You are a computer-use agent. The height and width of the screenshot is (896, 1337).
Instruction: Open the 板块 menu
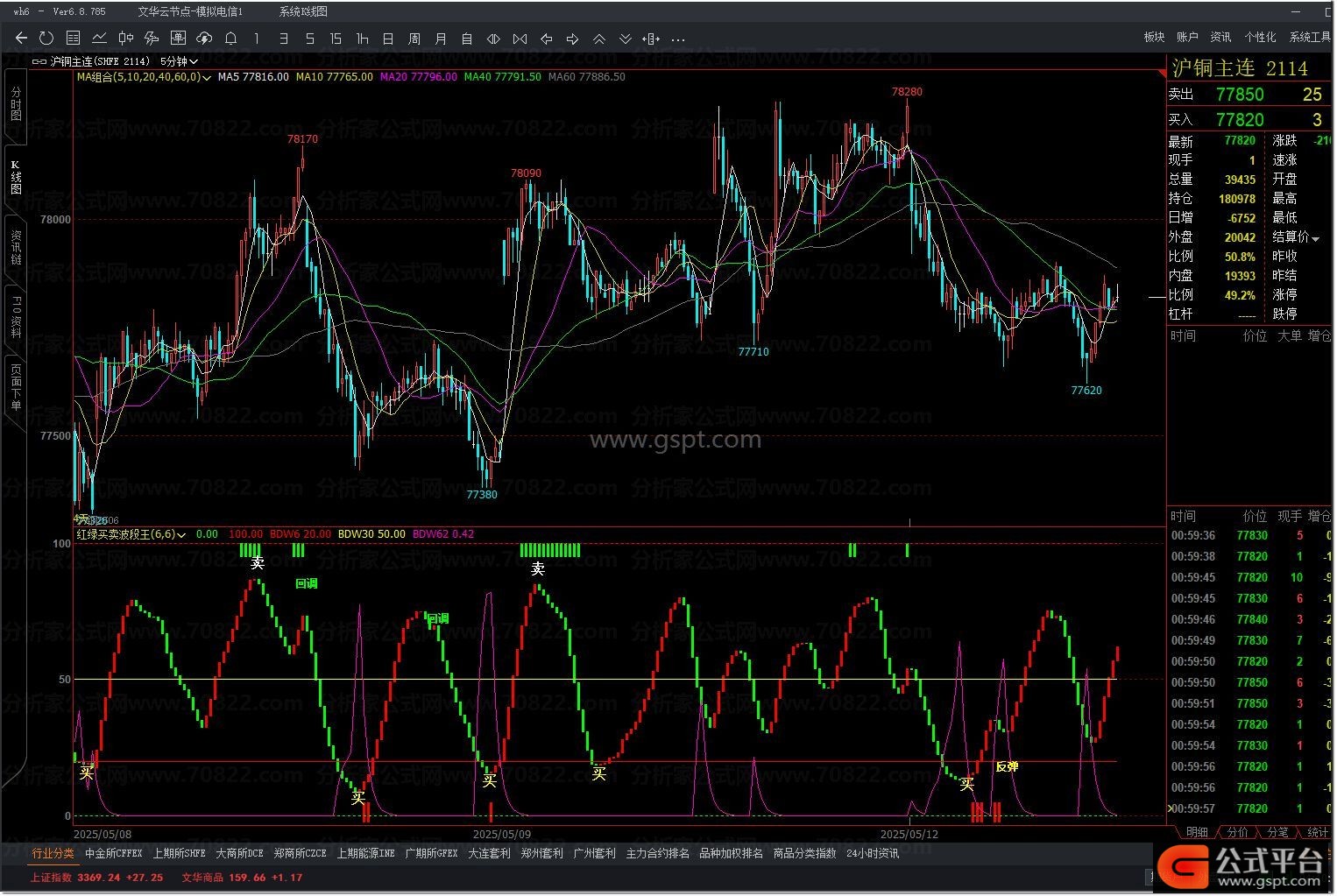point(1154,37)
